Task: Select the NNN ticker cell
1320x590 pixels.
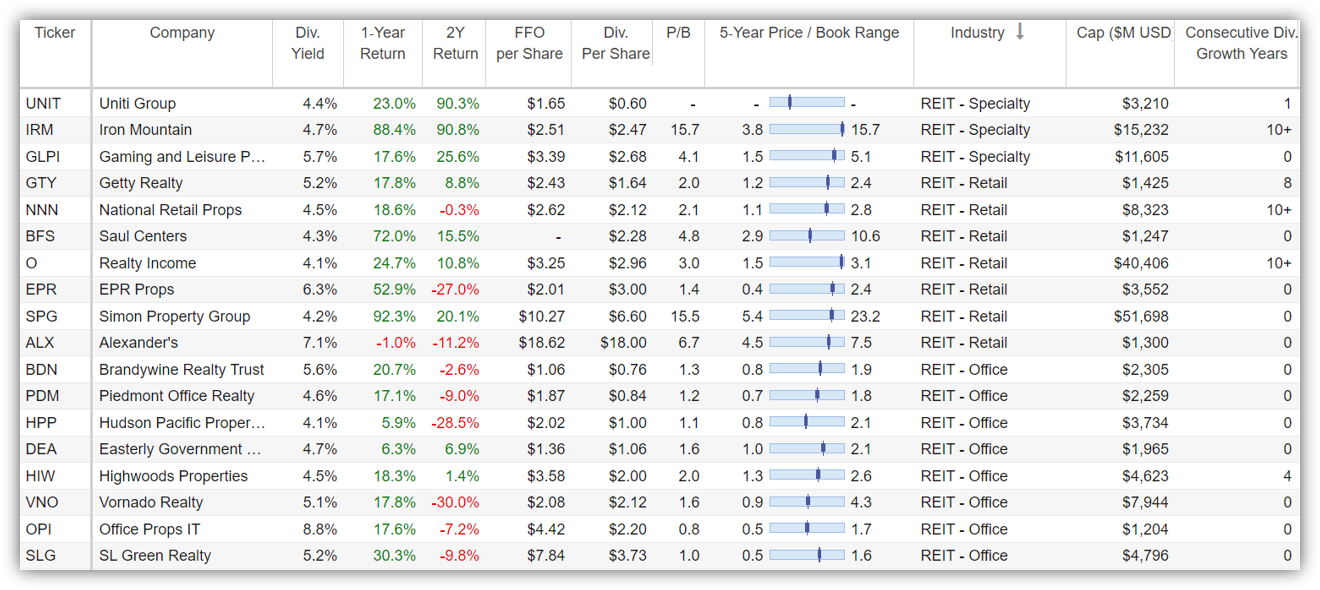Action: [x=42, y=210]
